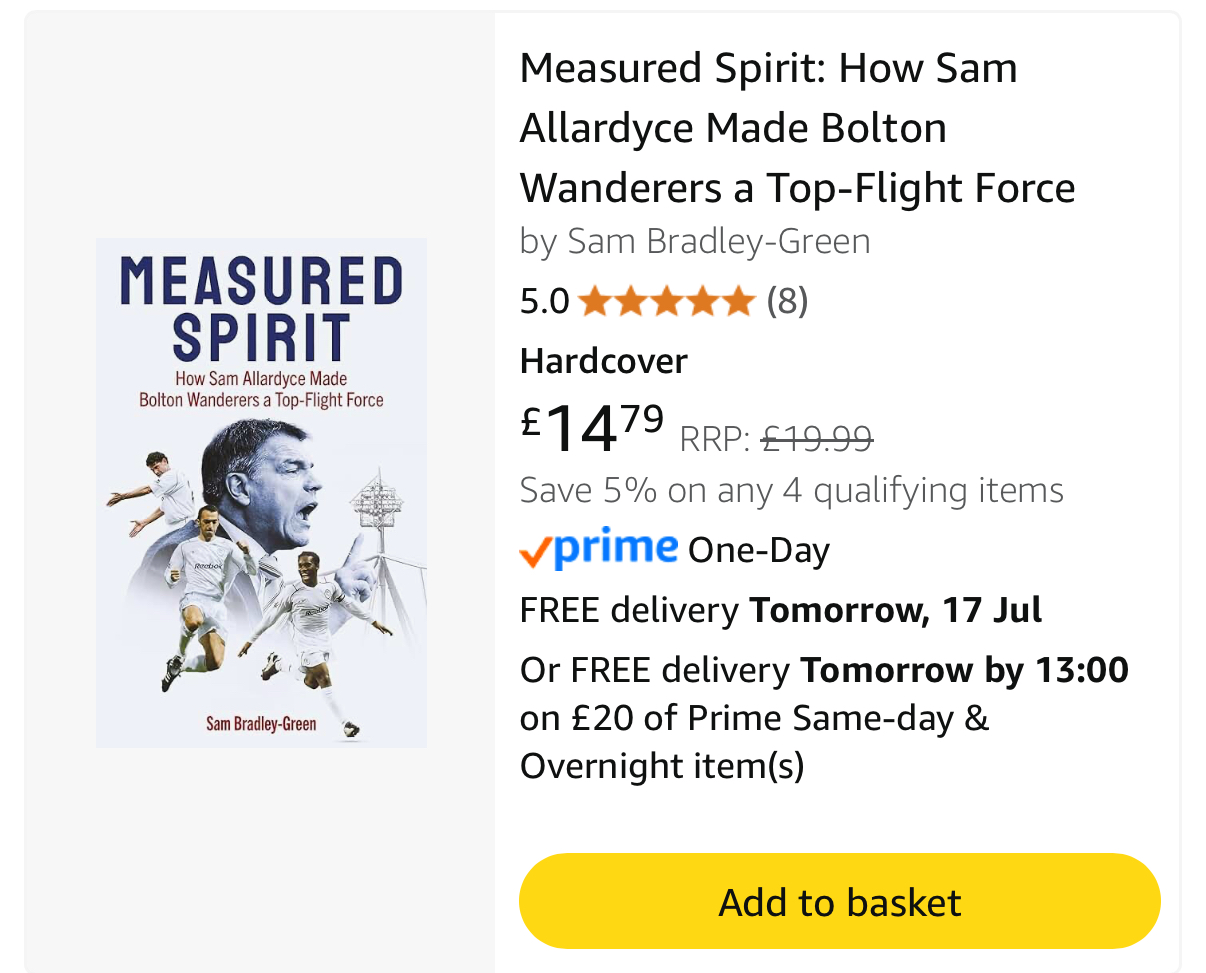Open the (8) reviews count link
This screenshot has width=1206, height=973.
787,300
